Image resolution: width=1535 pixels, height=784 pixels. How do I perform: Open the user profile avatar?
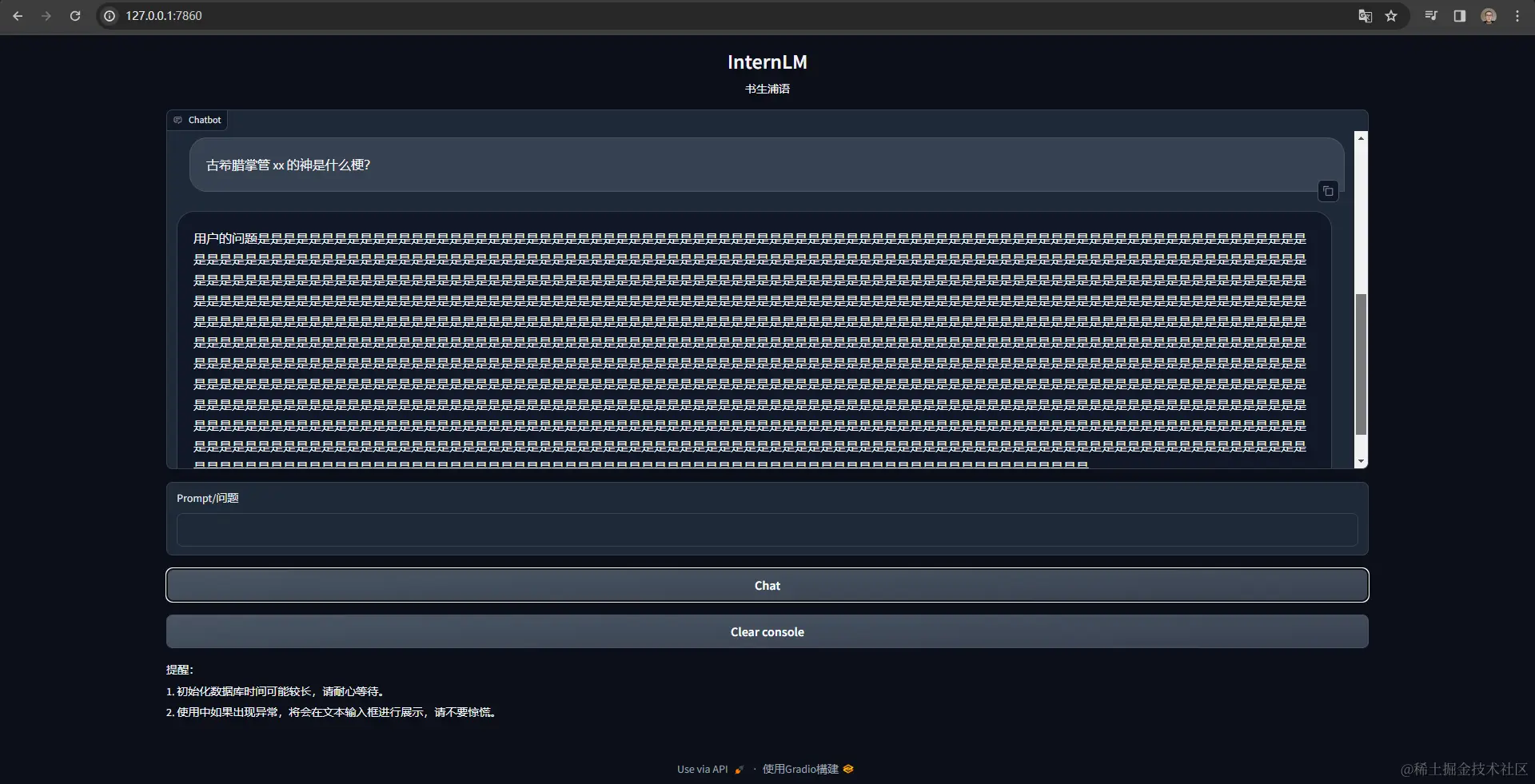point(1489,16)
